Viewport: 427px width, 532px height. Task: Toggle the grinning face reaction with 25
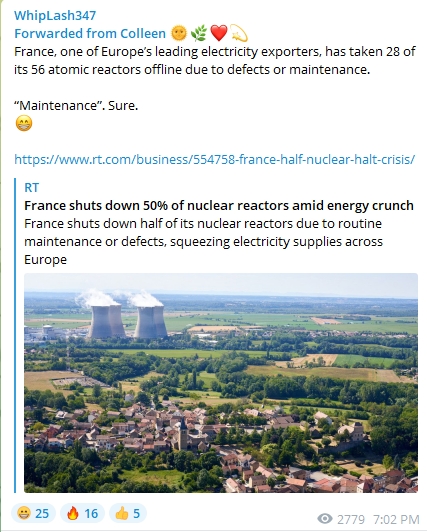click(x=33, y=513)
